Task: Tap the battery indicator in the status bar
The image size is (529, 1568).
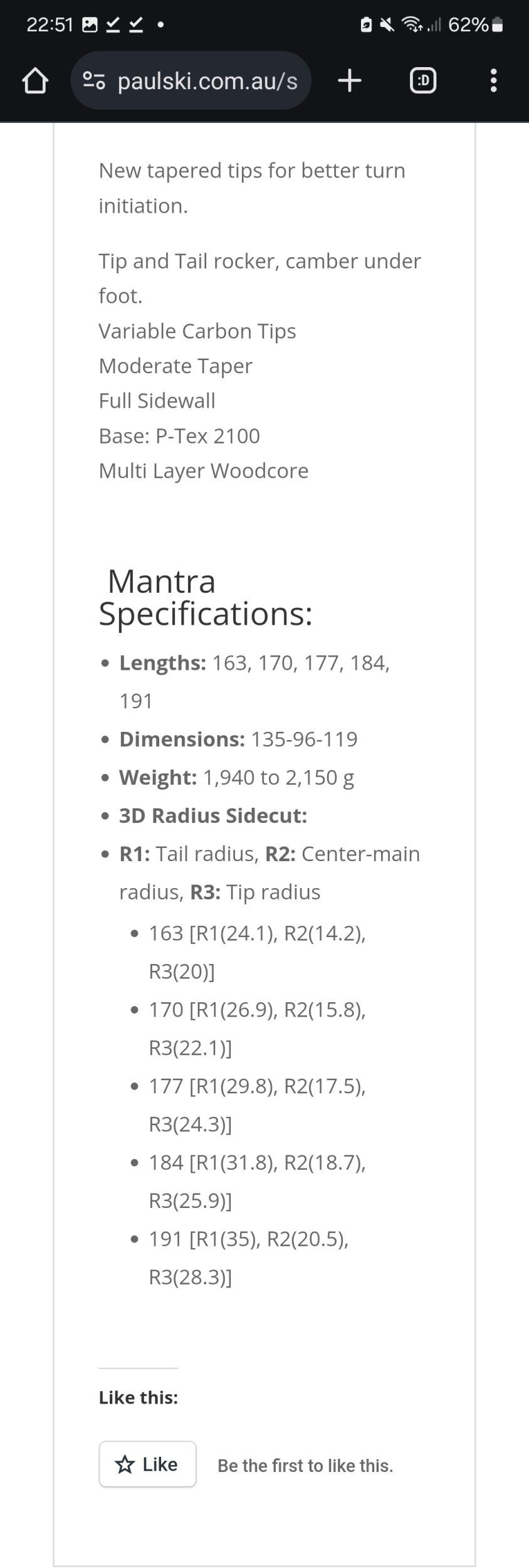Action: point(498,25)
